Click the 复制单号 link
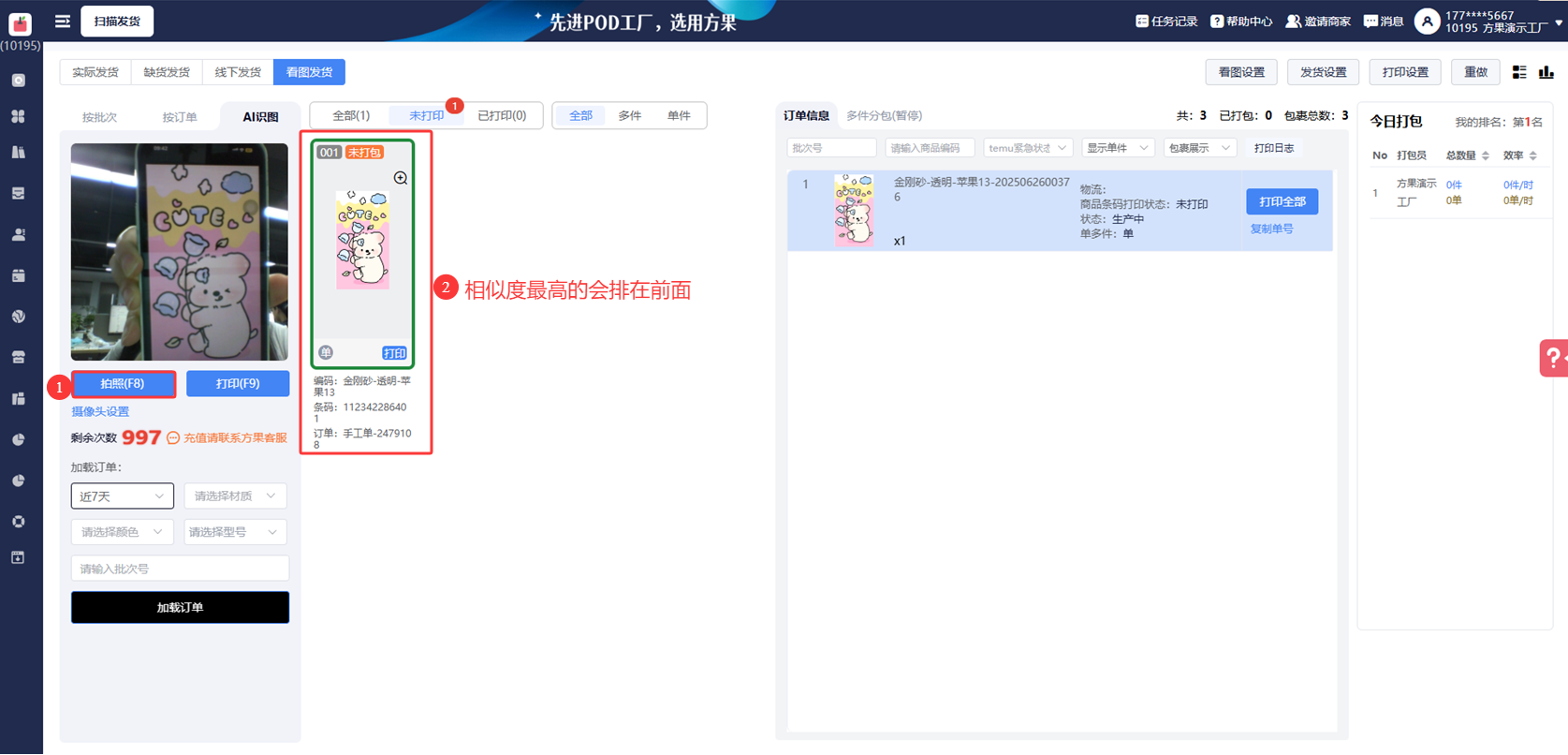Image resolution: width=1568 pixels, height=755 pixels. coord(1271,229)
